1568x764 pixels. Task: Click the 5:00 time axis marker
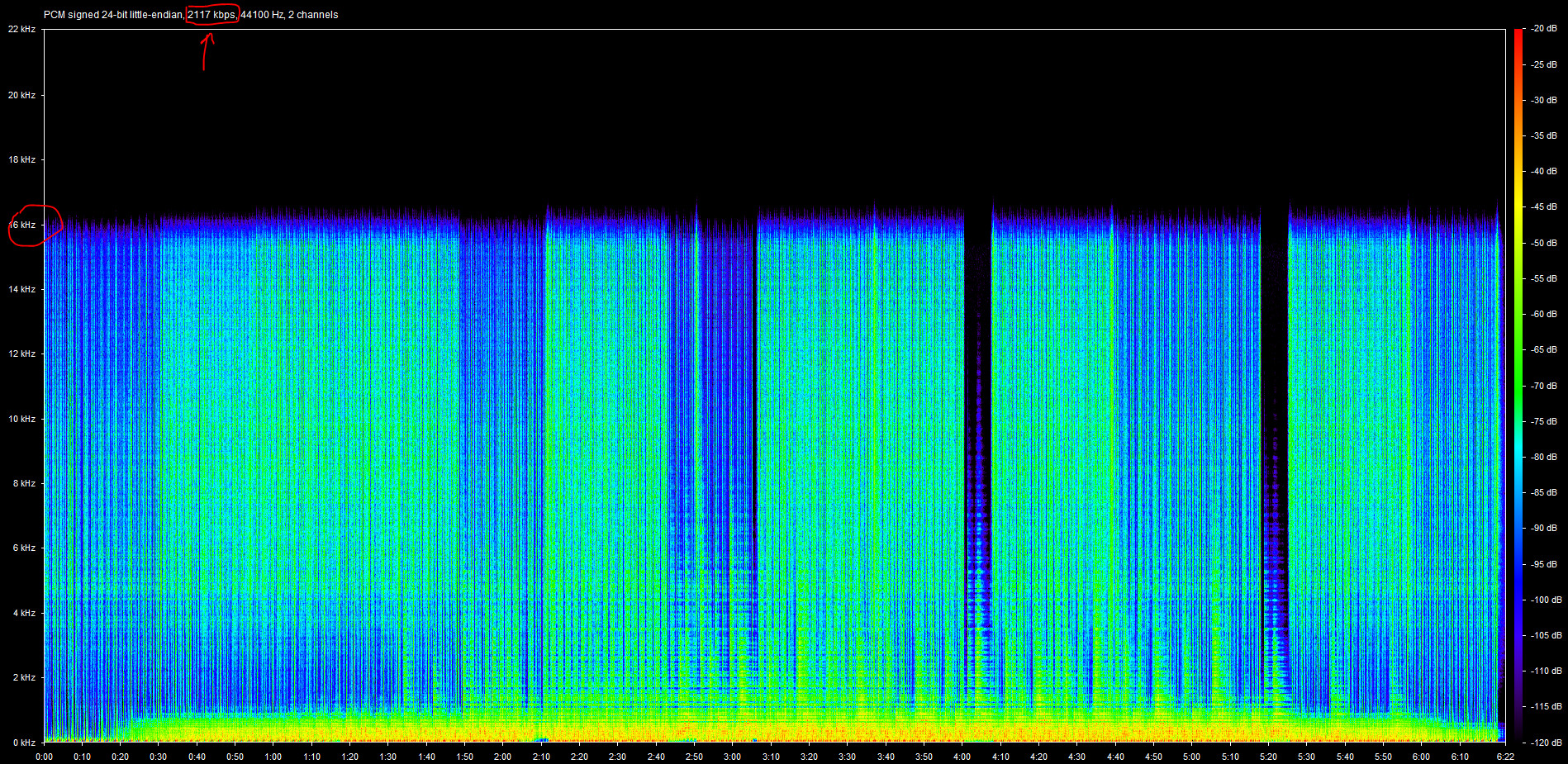[x=1191, y=757]
